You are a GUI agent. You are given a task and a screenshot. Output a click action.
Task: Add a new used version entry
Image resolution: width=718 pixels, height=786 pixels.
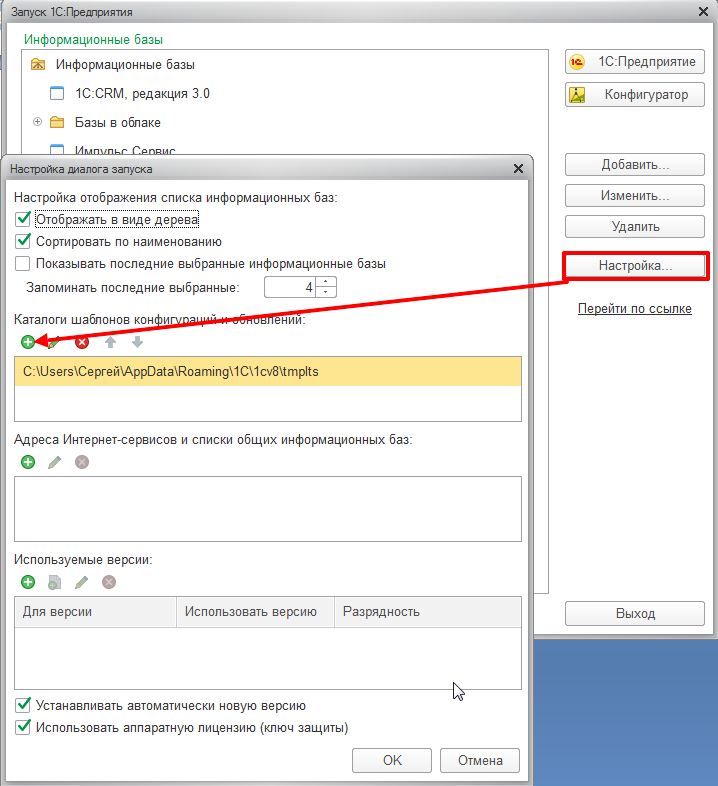(27, 582)
